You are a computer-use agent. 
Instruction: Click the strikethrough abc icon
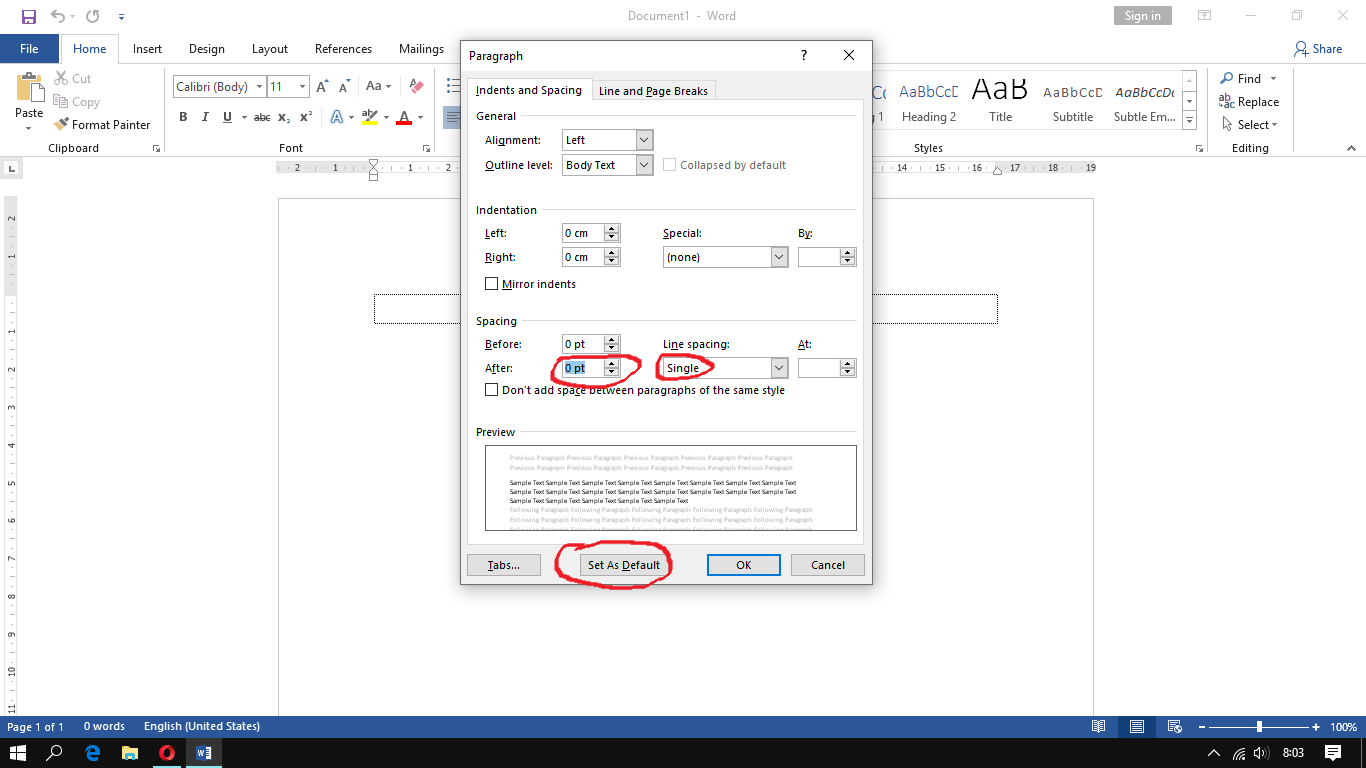pyautogui.click(x=262, y=117)
